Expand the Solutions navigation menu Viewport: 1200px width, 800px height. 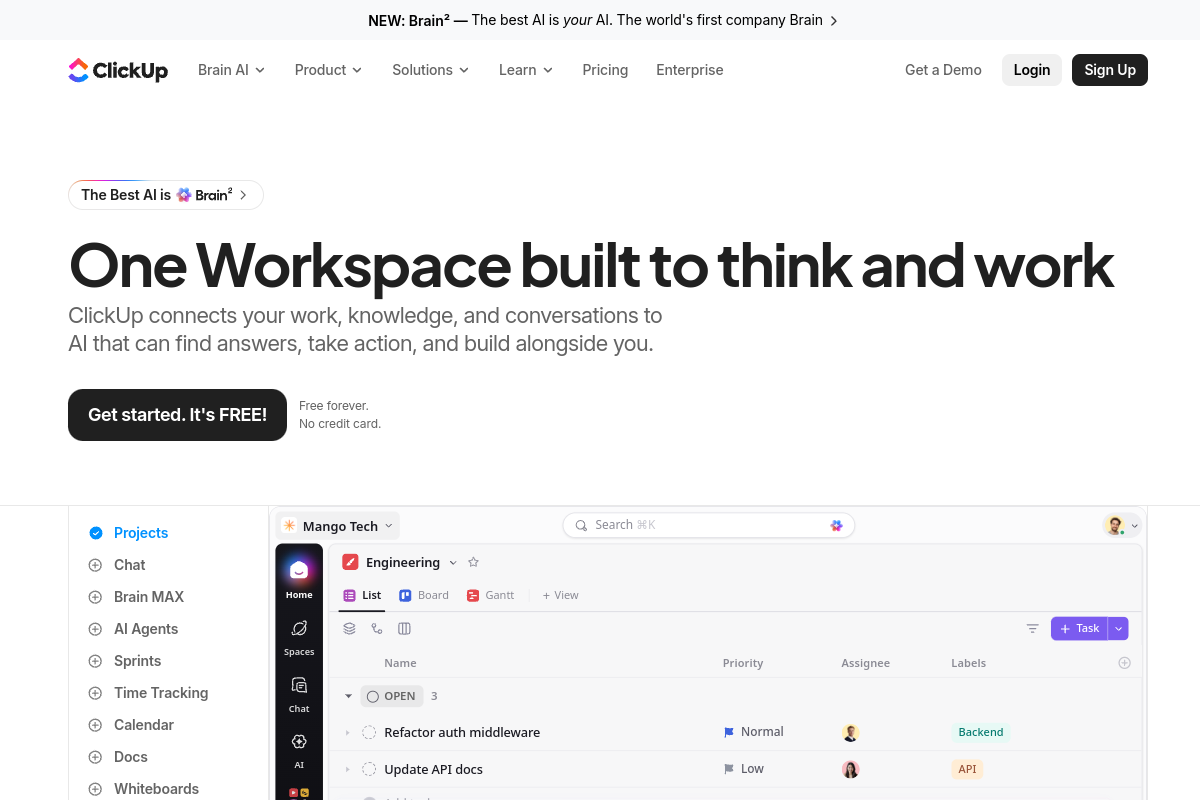[x=431, y=70]
